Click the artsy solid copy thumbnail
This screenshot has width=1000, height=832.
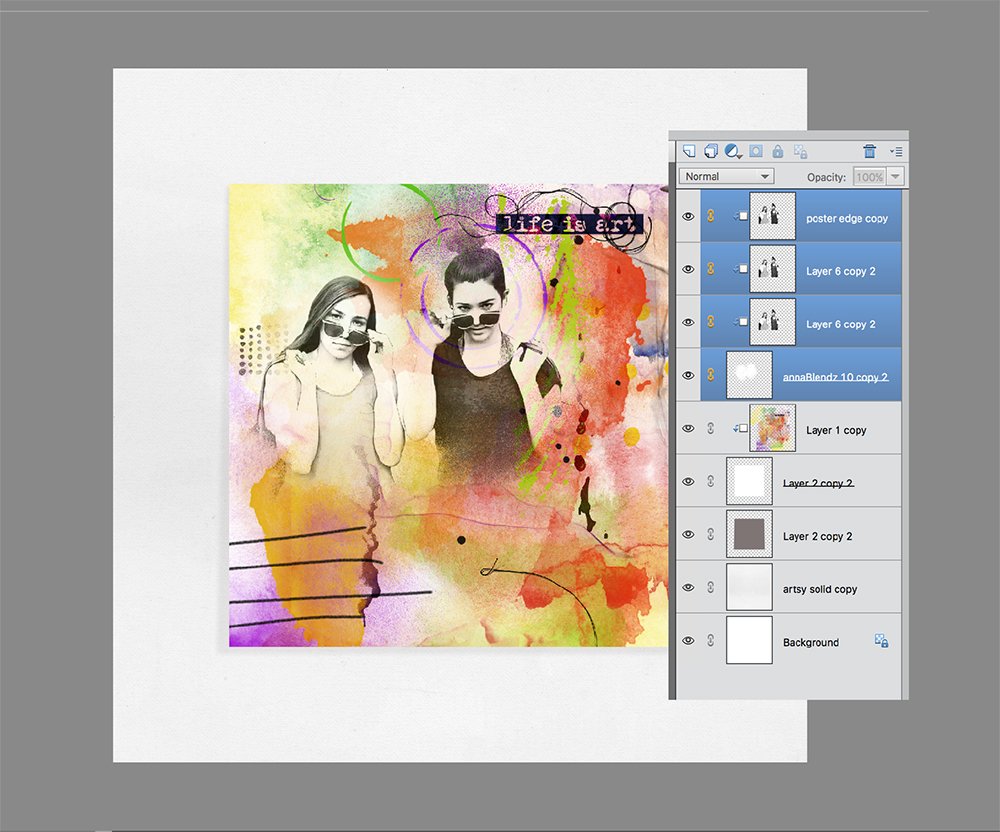(x=749, y=587)
